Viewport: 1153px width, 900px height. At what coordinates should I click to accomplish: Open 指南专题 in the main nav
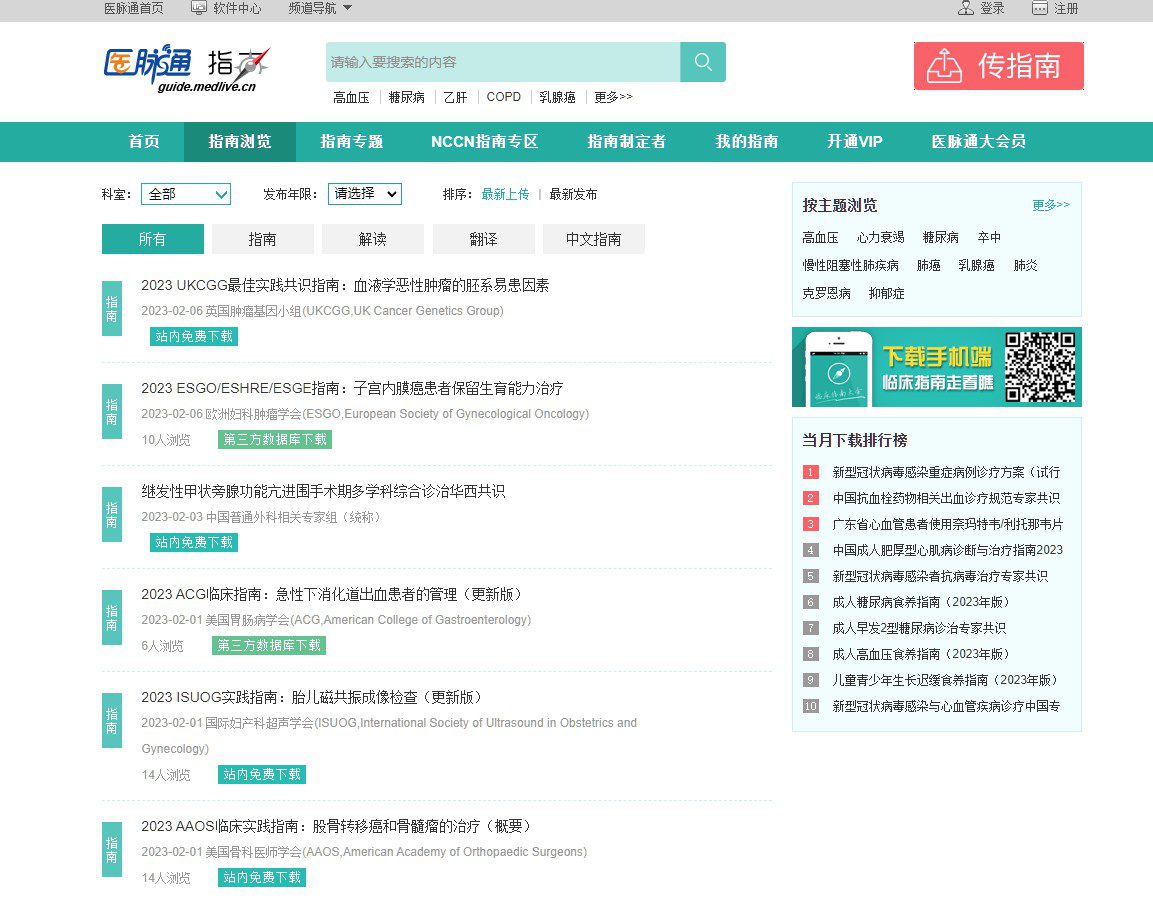(351, 141)
